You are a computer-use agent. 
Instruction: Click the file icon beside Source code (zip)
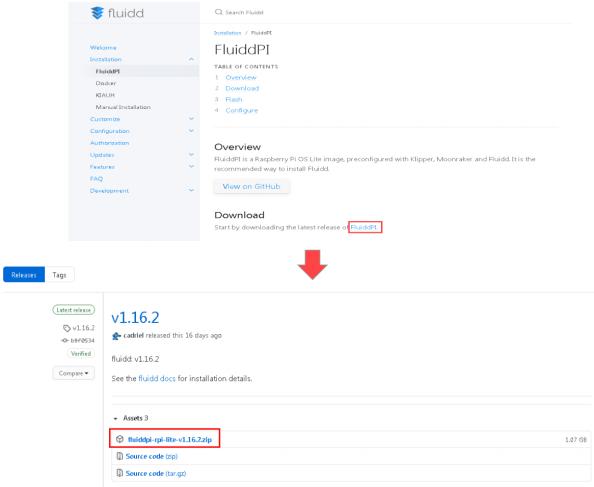[120, 456]
